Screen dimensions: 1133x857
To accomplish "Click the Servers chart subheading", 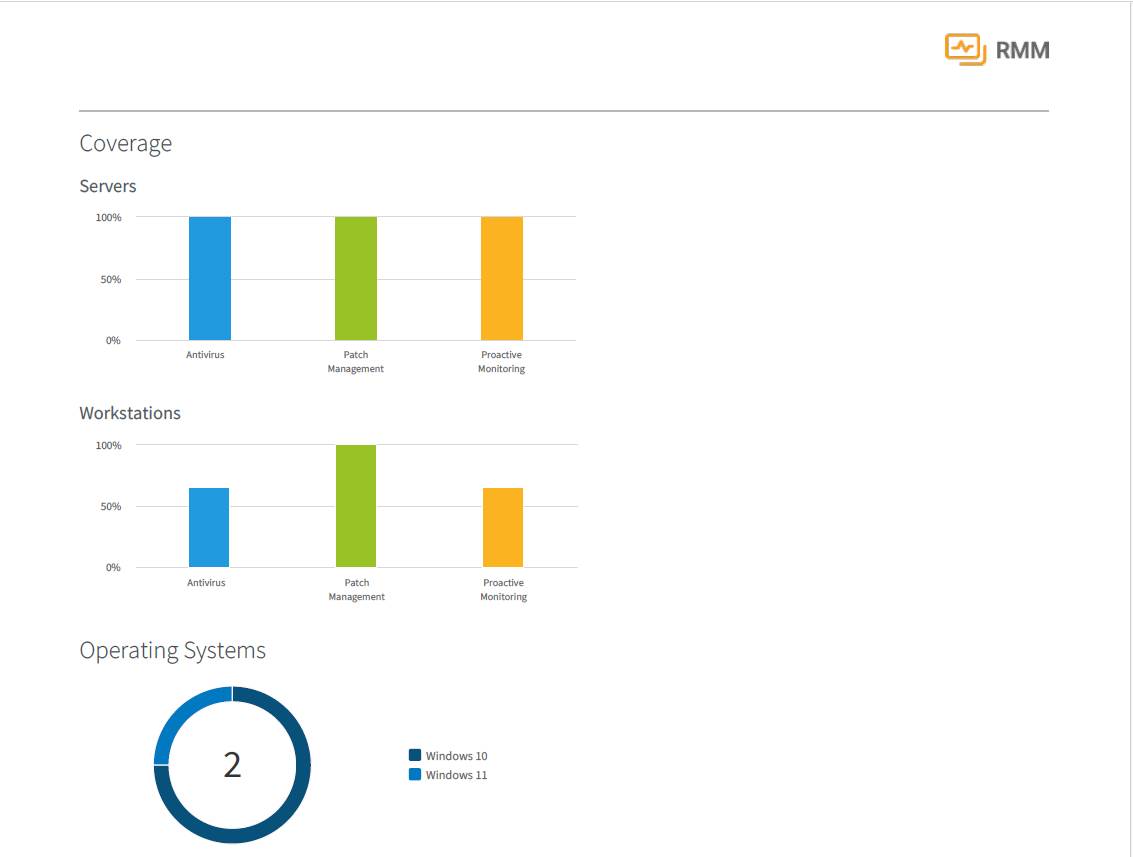I will click(108, 186).
